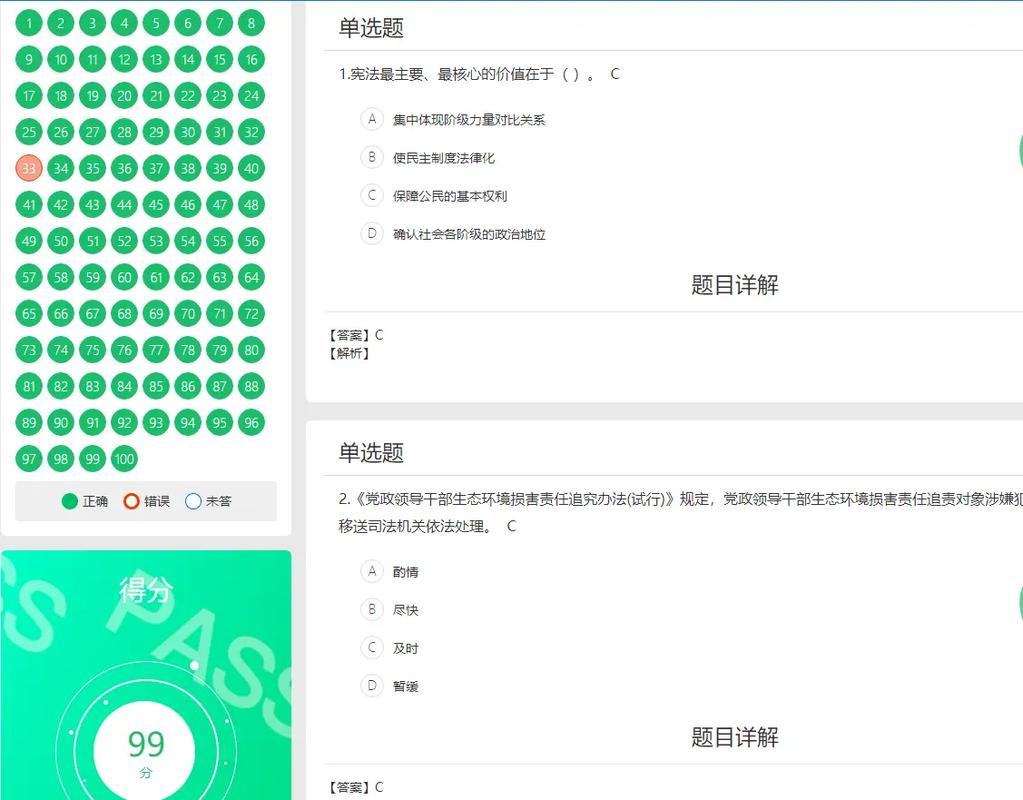Jump to question 96
This screenshot has height=800, width=1023.
point(251,423)
